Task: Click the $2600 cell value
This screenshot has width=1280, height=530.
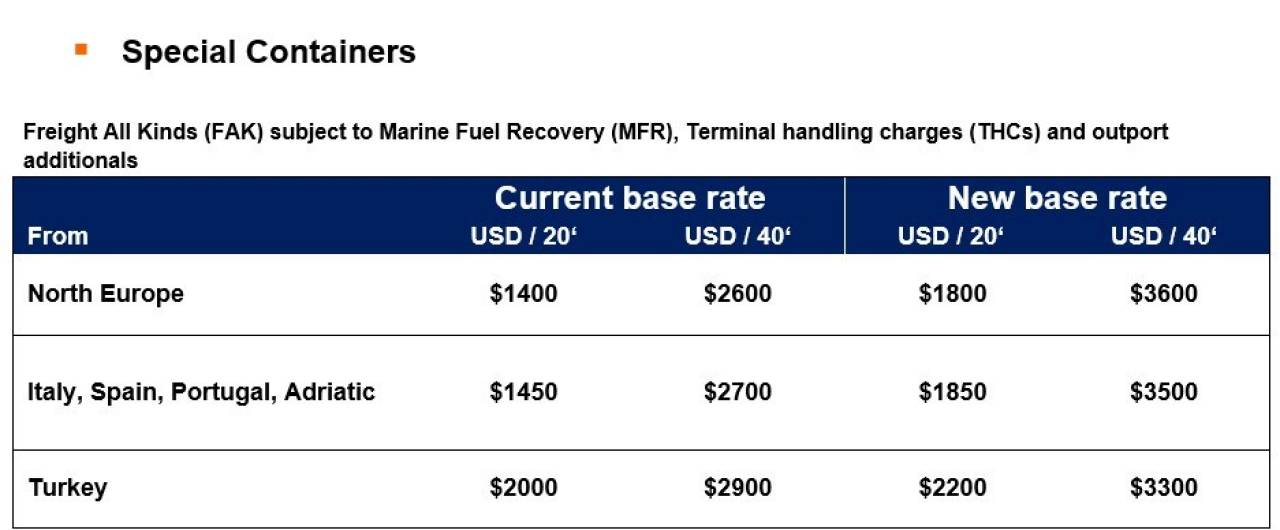Action: click(x=737, y=294)
